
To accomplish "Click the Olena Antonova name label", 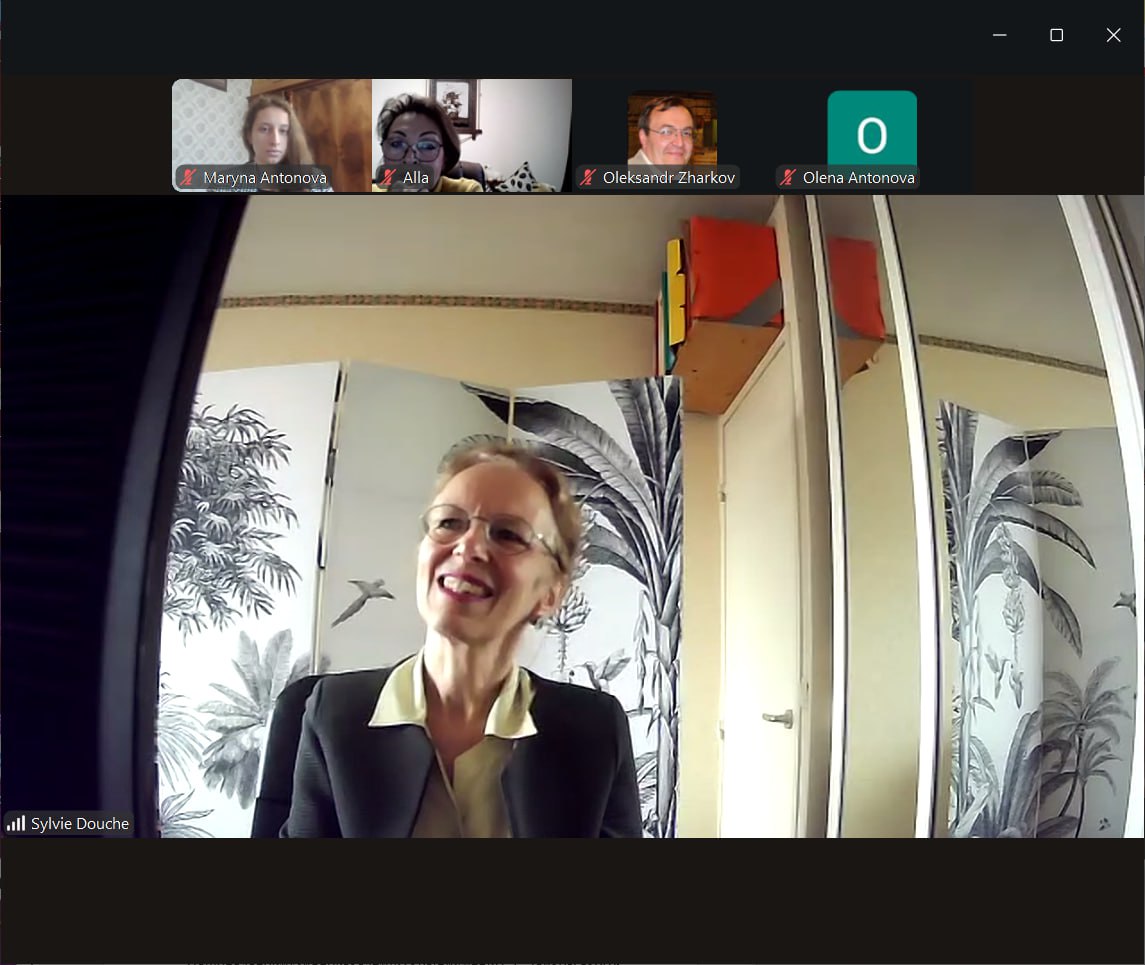I will (858, 178).
